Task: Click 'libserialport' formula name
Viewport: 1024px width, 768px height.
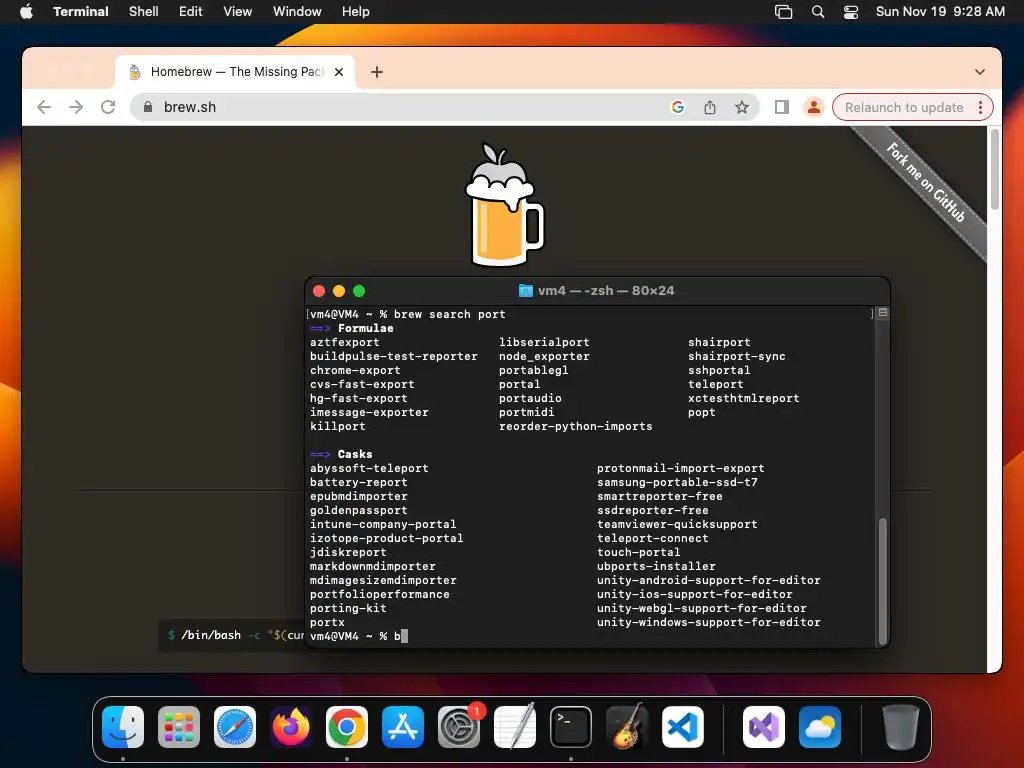Action: coord(544,342)
